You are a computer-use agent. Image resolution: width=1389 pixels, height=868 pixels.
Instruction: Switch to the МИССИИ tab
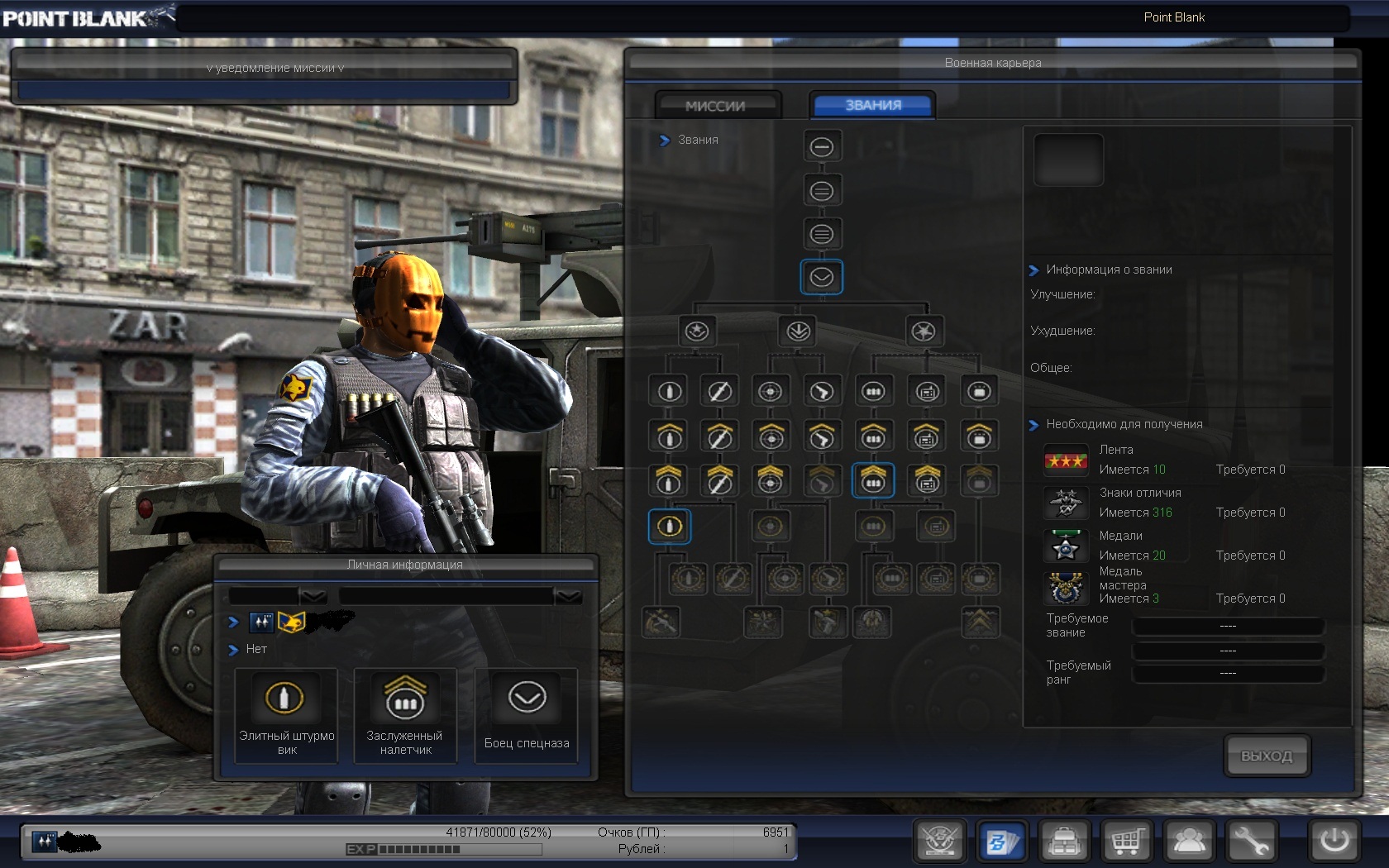715,106
